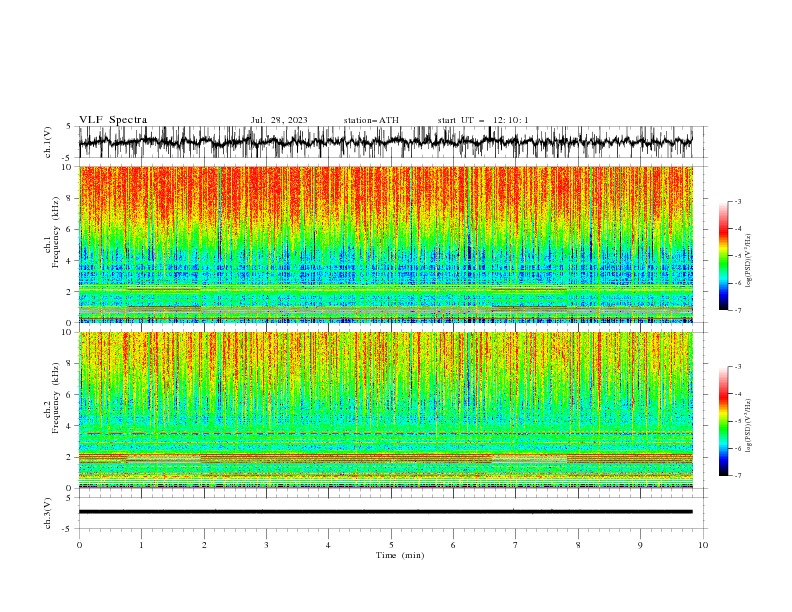Click the "station=ATH" label
This screenshot has height=612, width=792.
tap(371, 120)
